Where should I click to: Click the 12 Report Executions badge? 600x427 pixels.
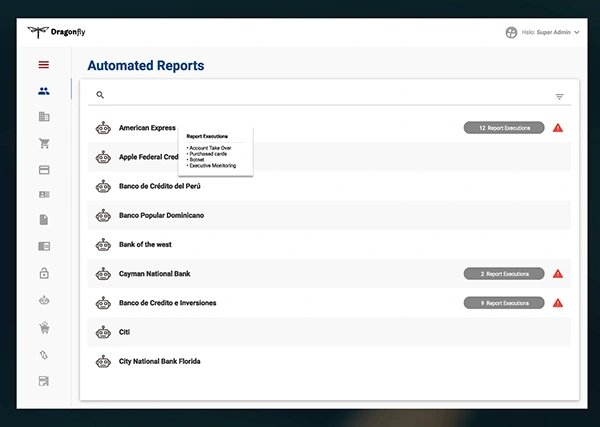tap(504, 128)
